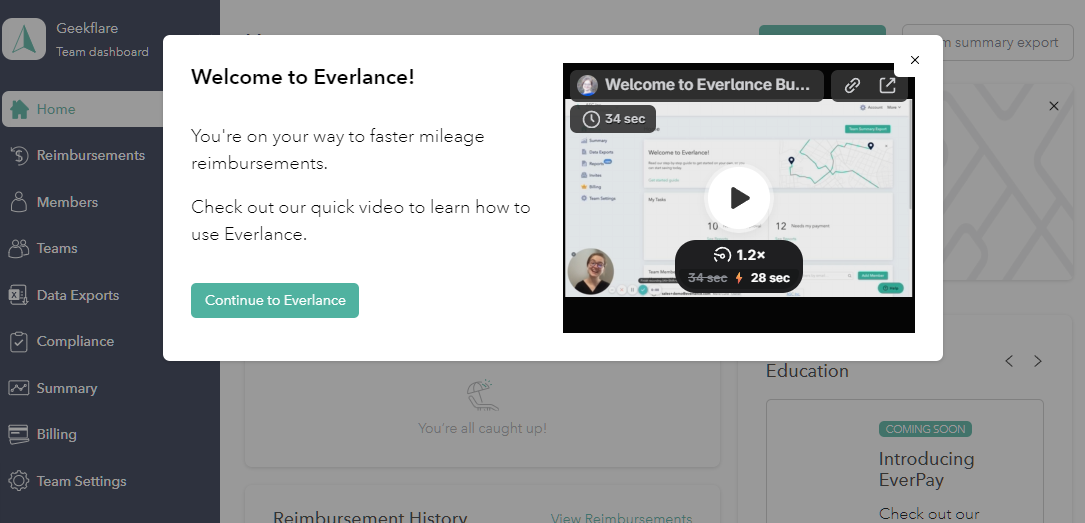Viewport: 1085px width, 523px height.
Task: Click the beach umbrella caught-up icon
Action: pyautogui.click(x=482, y=395)
